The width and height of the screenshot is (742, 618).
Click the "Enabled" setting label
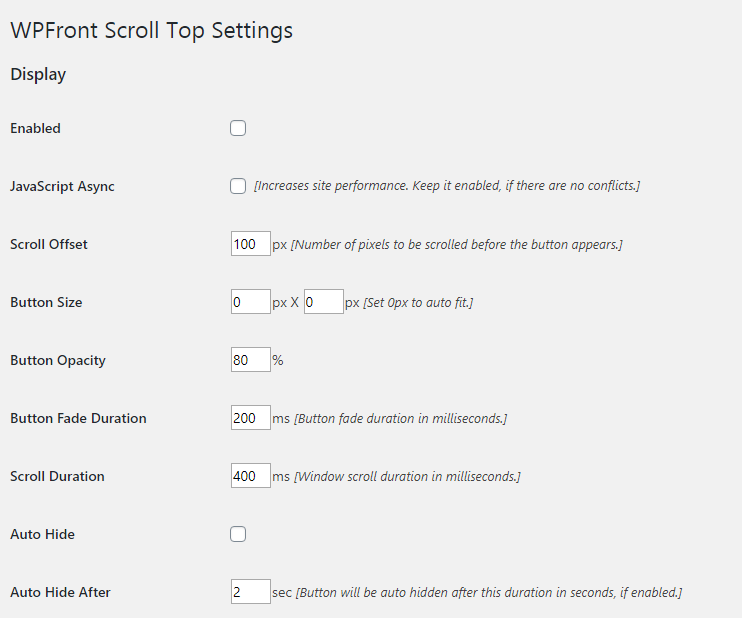[x=35, y=128]
